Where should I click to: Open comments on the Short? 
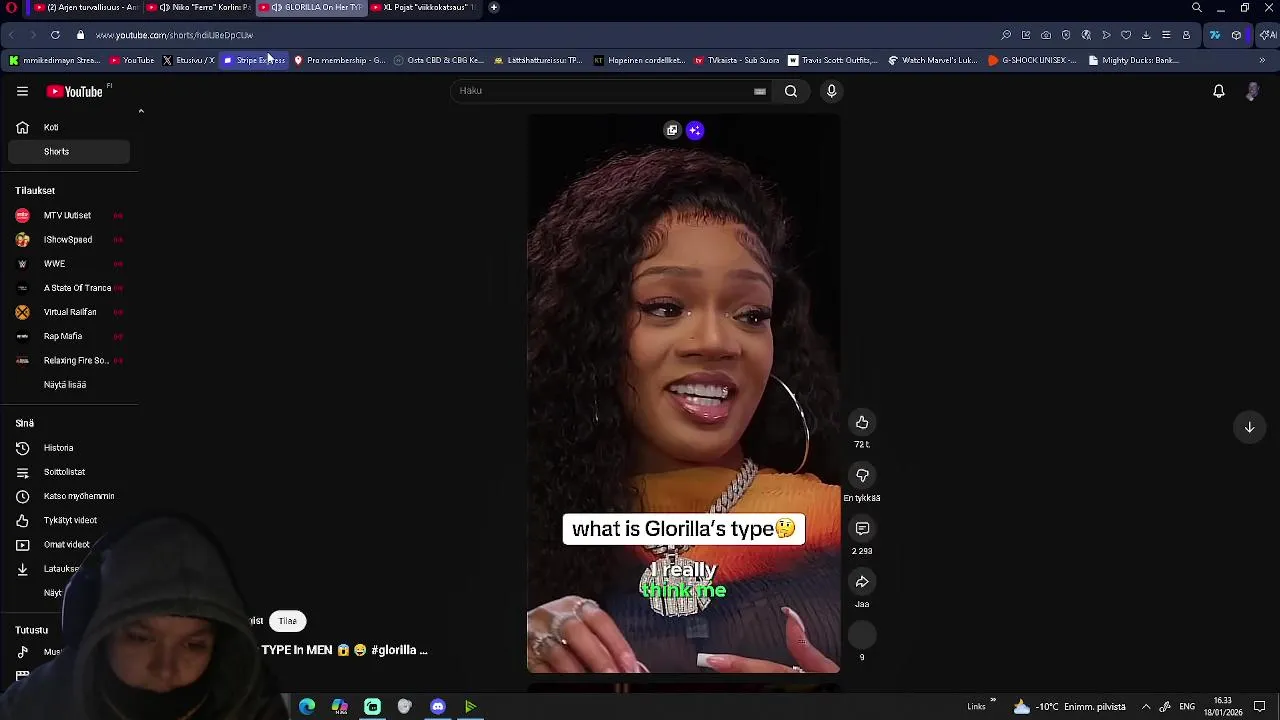click(x=862, y=528)
